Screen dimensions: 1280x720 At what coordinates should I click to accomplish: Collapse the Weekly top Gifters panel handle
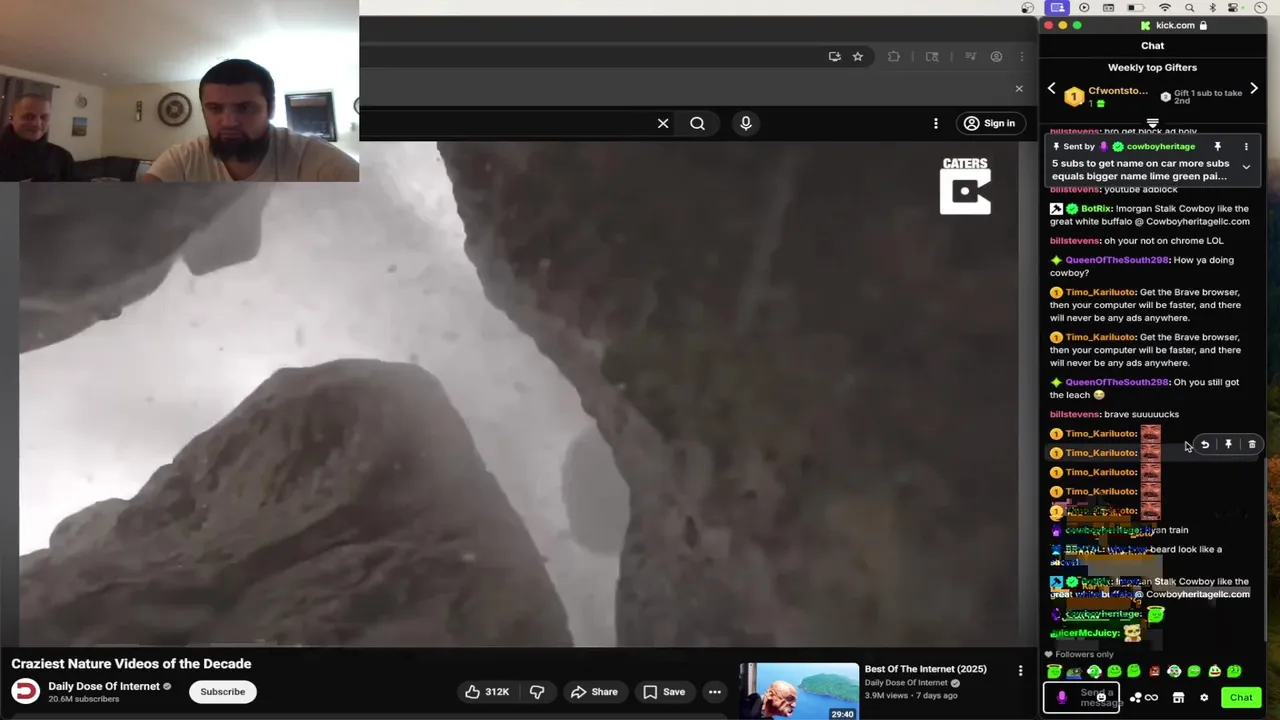pyautogui.click(x=1152, y=124)
